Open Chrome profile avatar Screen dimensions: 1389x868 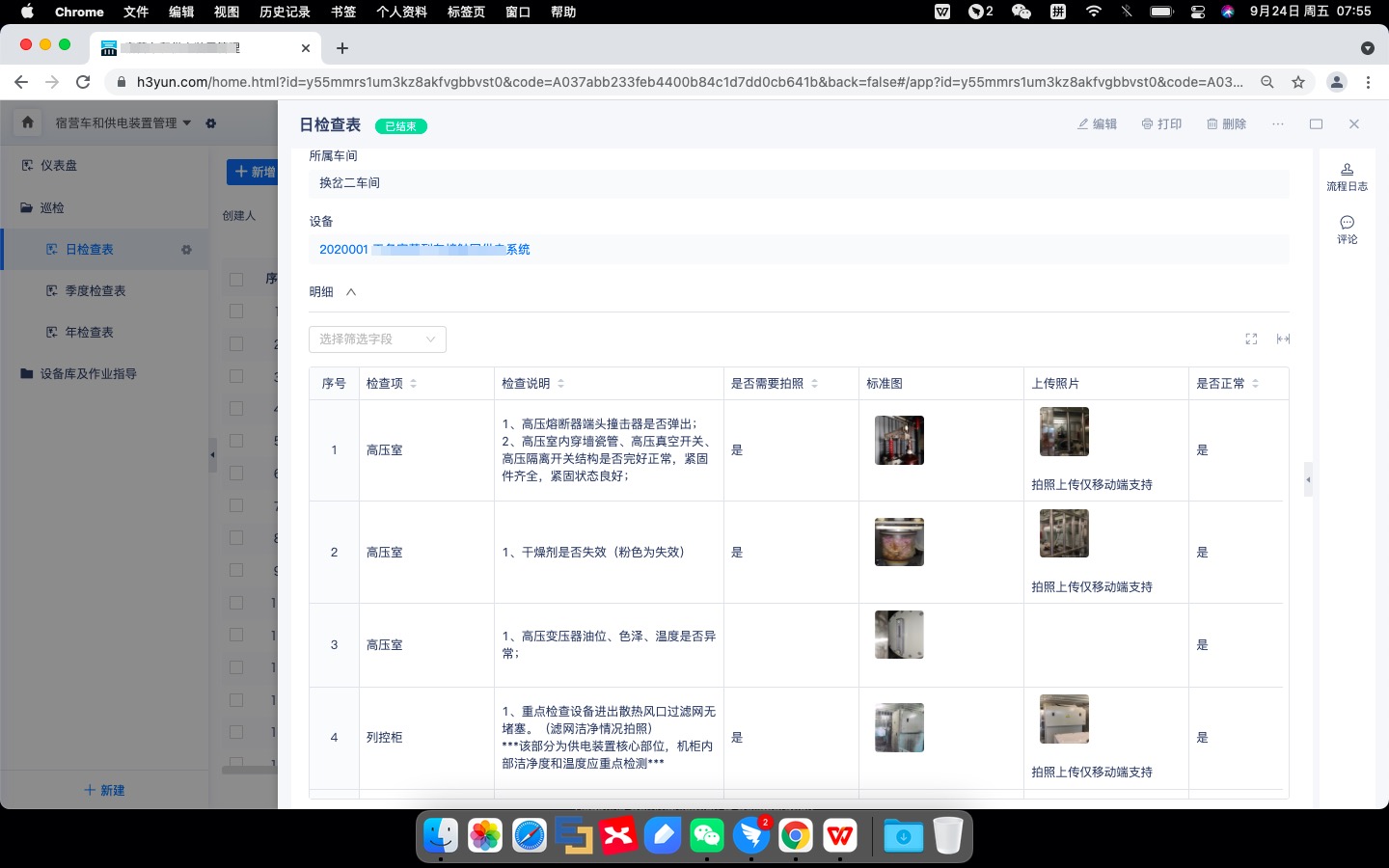(x=1337, y=82)
